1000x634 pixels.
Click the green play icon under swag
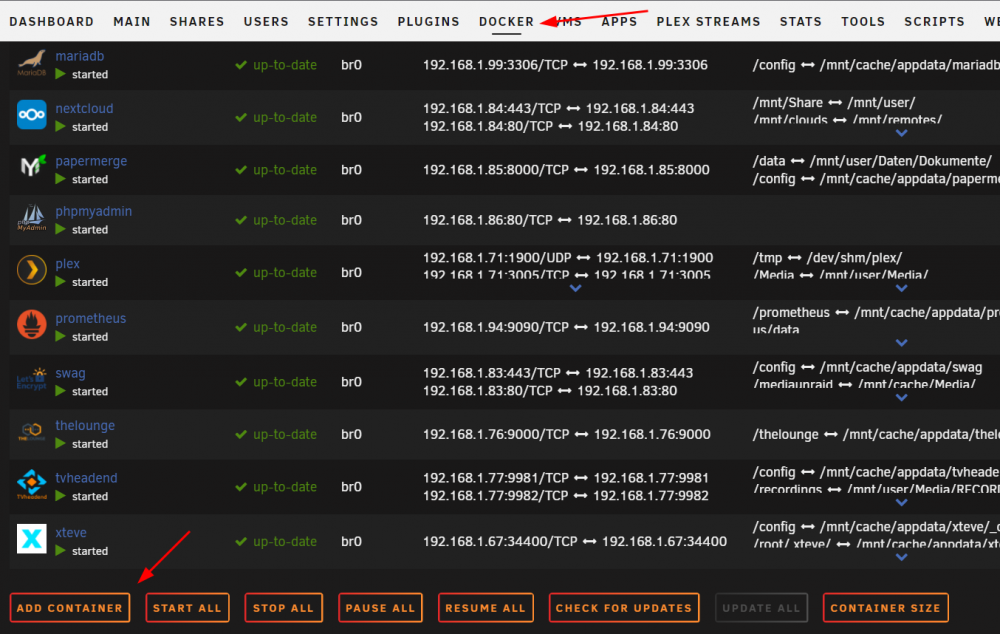point(61,391)
